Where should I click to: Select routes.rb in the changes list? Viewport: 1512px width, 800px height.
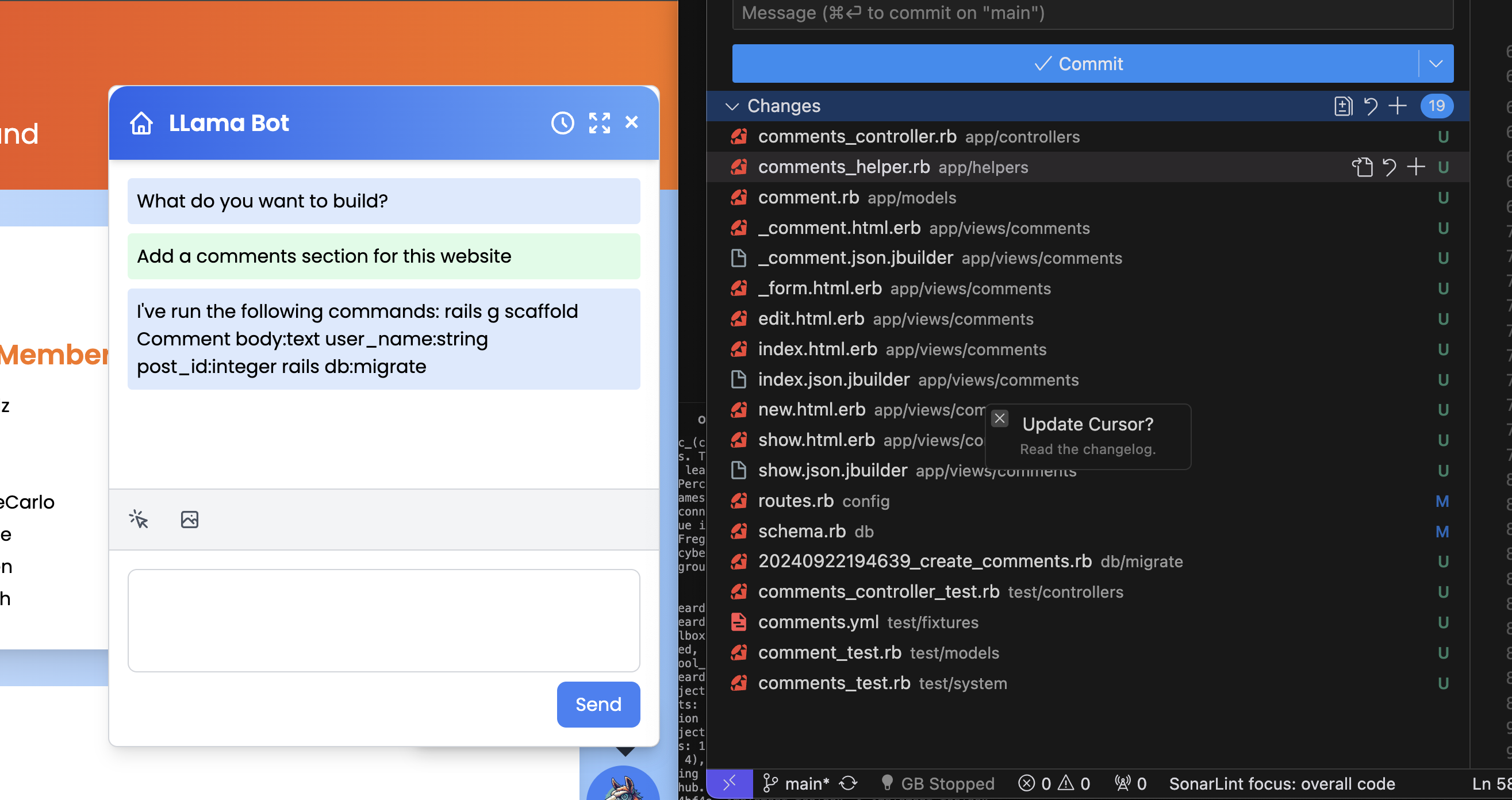(x=795, y=501)
